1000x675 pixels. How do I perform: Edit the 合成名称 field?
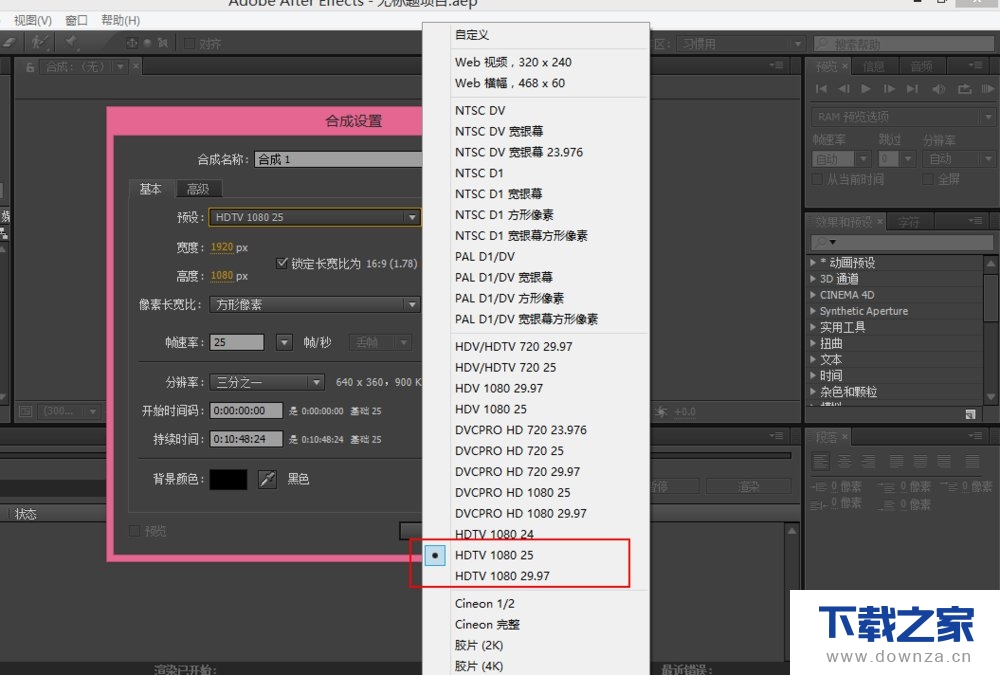pos(338,159)
